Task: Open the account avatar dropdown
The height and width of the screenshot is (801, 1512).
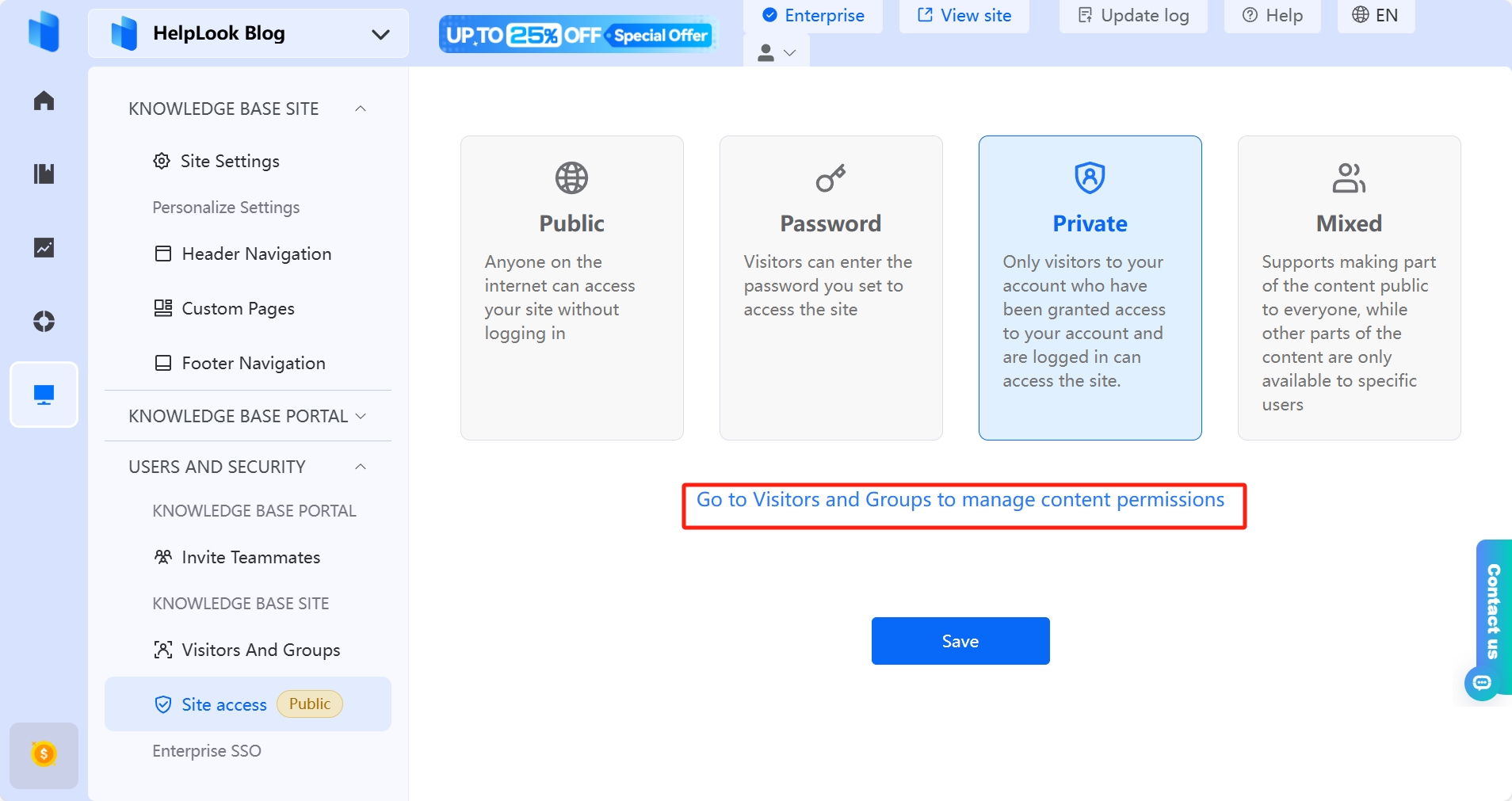Action: click(x=776, y=52)
